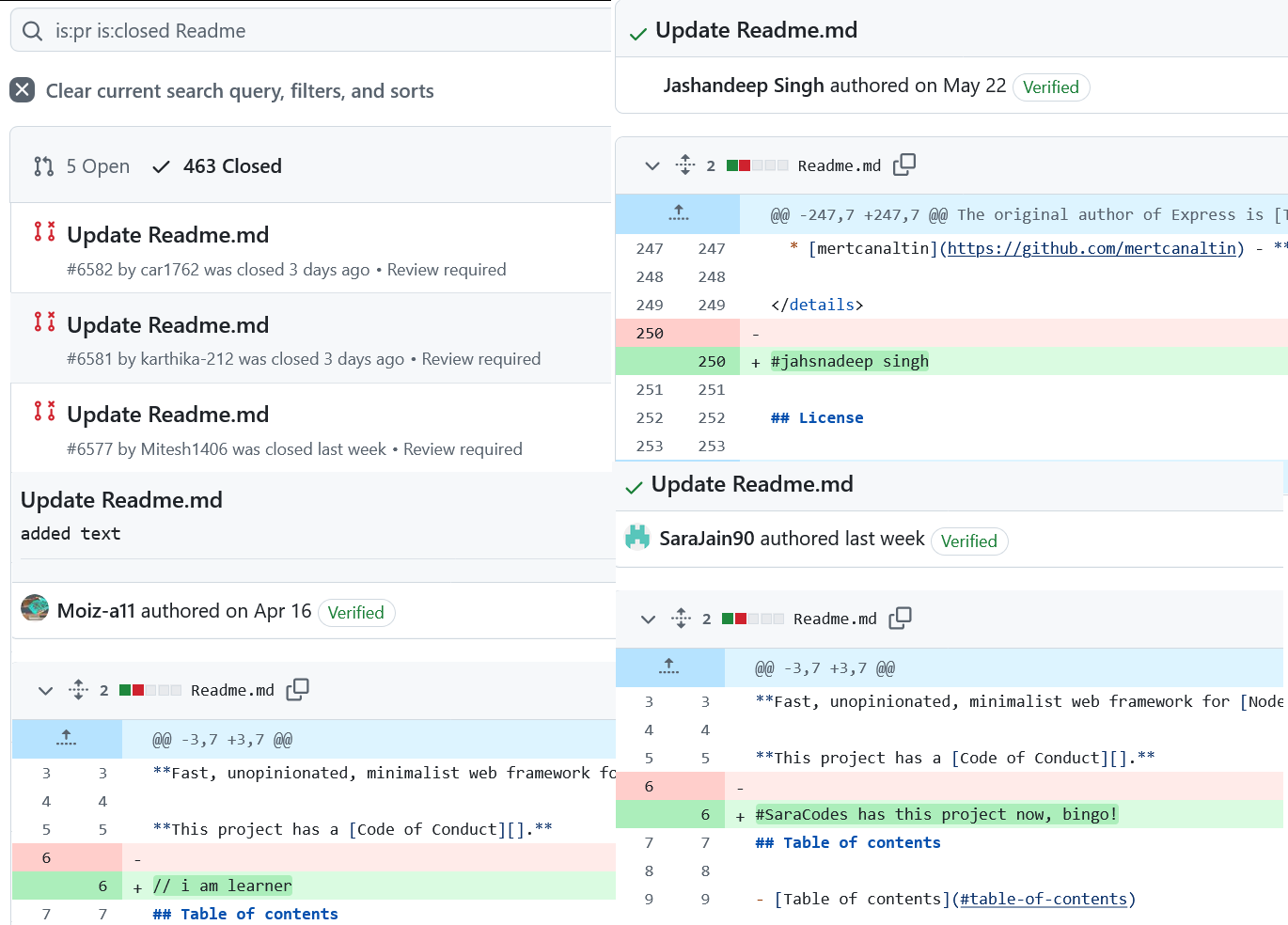
Task: Click the diffstat squares in Moiz-a11's diff
Action: coord(150,690)
